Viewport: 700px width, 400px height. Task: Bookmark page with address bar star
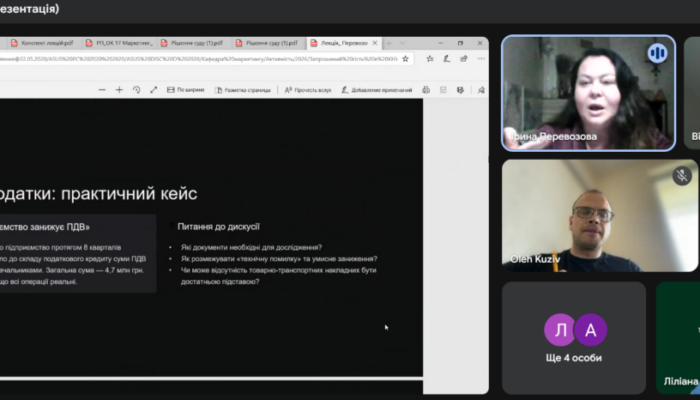pos(405,58)
